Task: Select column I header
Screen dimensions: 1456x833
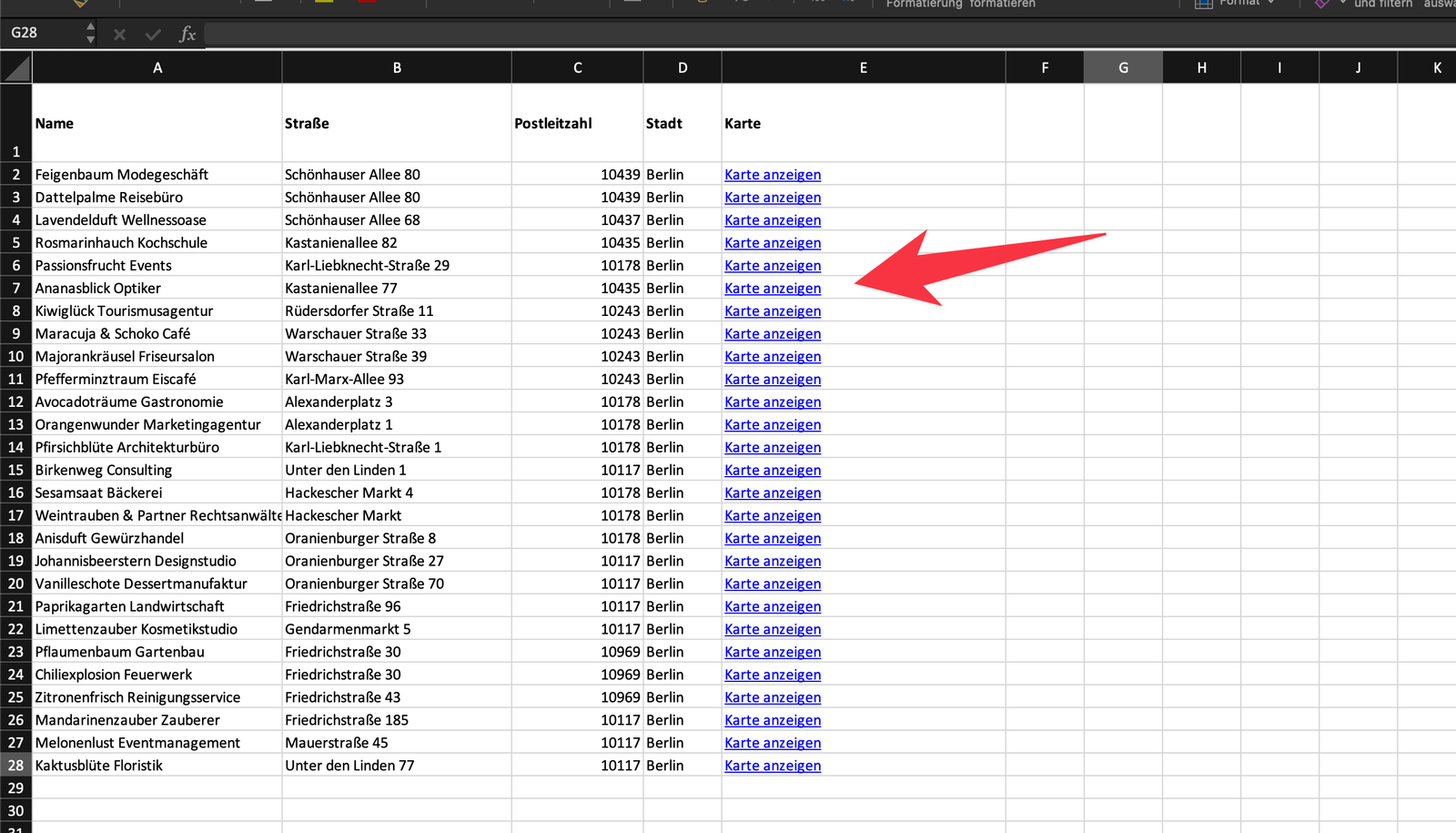Action: point(1279,67)
